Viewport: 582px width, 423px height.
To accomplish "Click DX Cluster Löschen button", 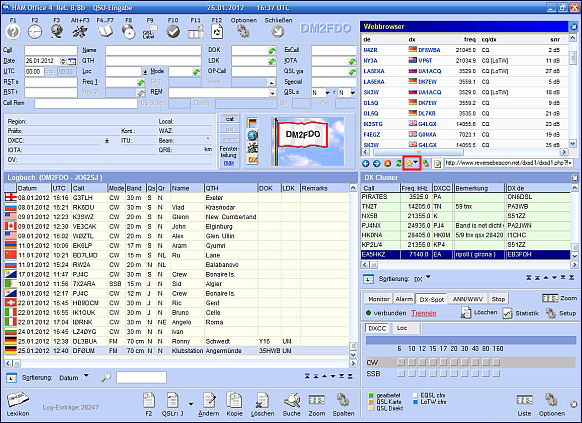I will 479,313.
